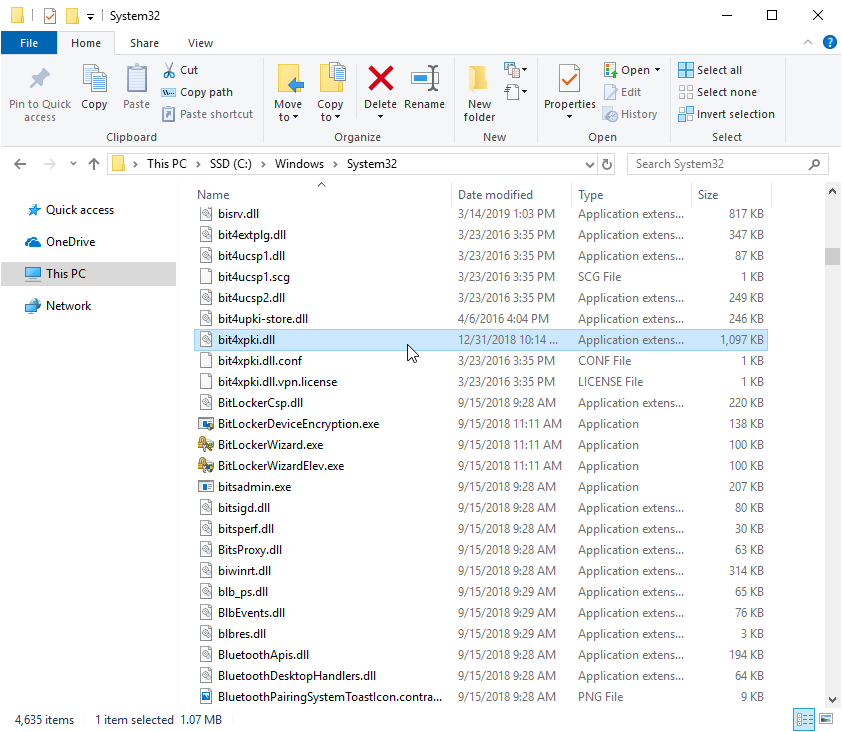Screen dimensions: 842x732
Task: Click Paste shortcut in the ribbon
Action: (208, 114)
